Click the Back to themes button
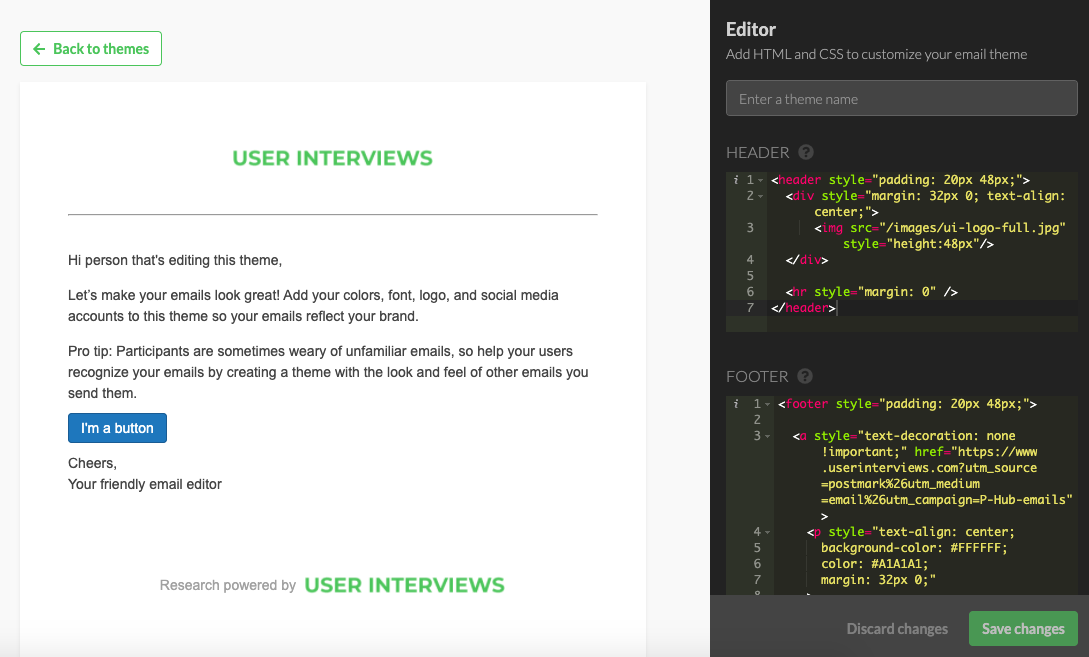The image size is (1089, 657). click(91, 48)
